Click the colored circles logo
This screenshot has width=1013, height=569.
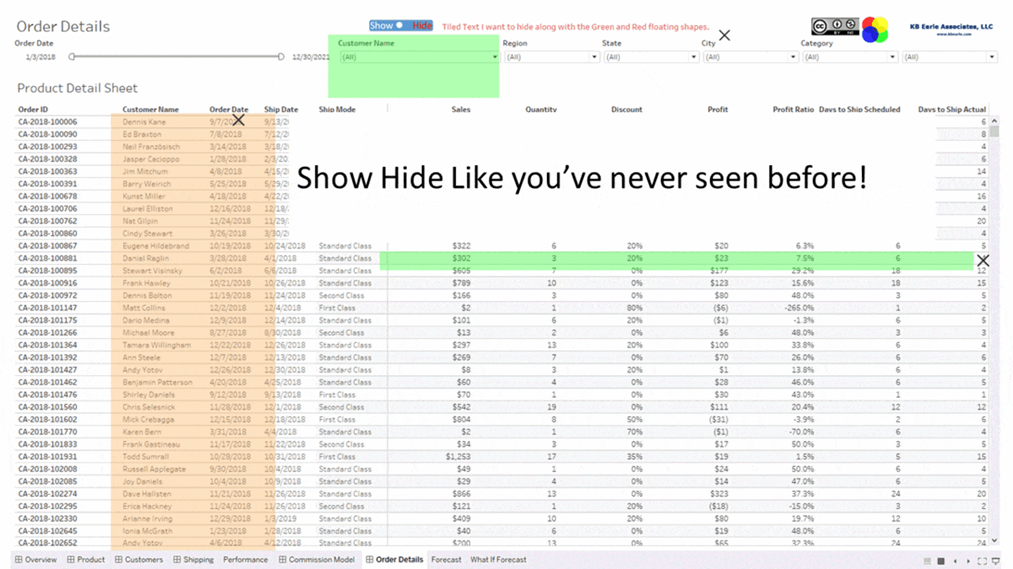(875, 30)
